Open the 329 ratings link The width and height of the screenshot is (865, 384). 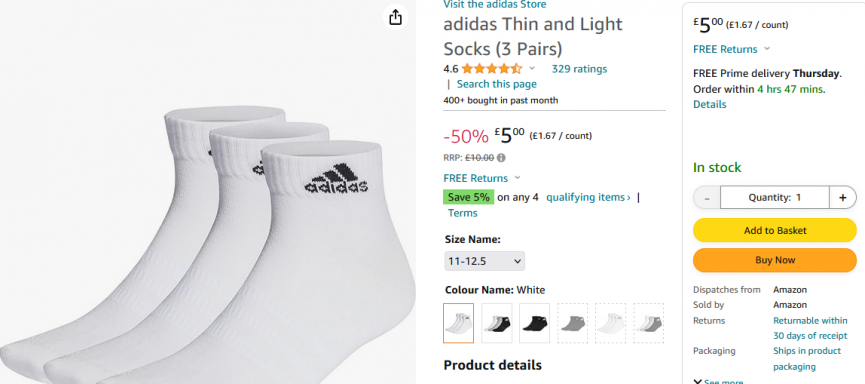click(x=579, y=69)
